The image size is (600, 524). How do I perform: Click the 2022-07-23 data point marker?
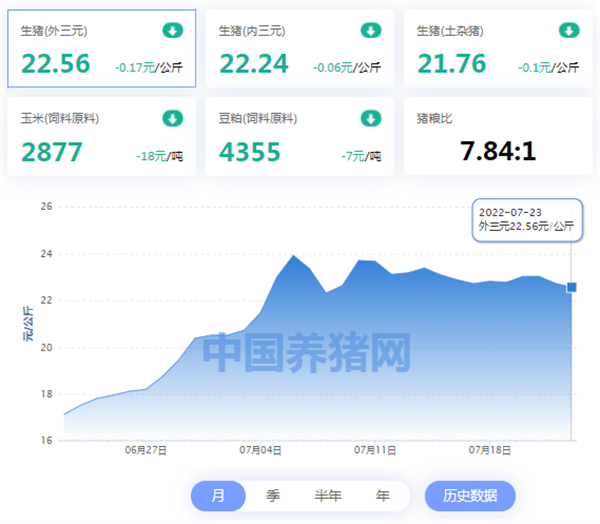[572, 287]
